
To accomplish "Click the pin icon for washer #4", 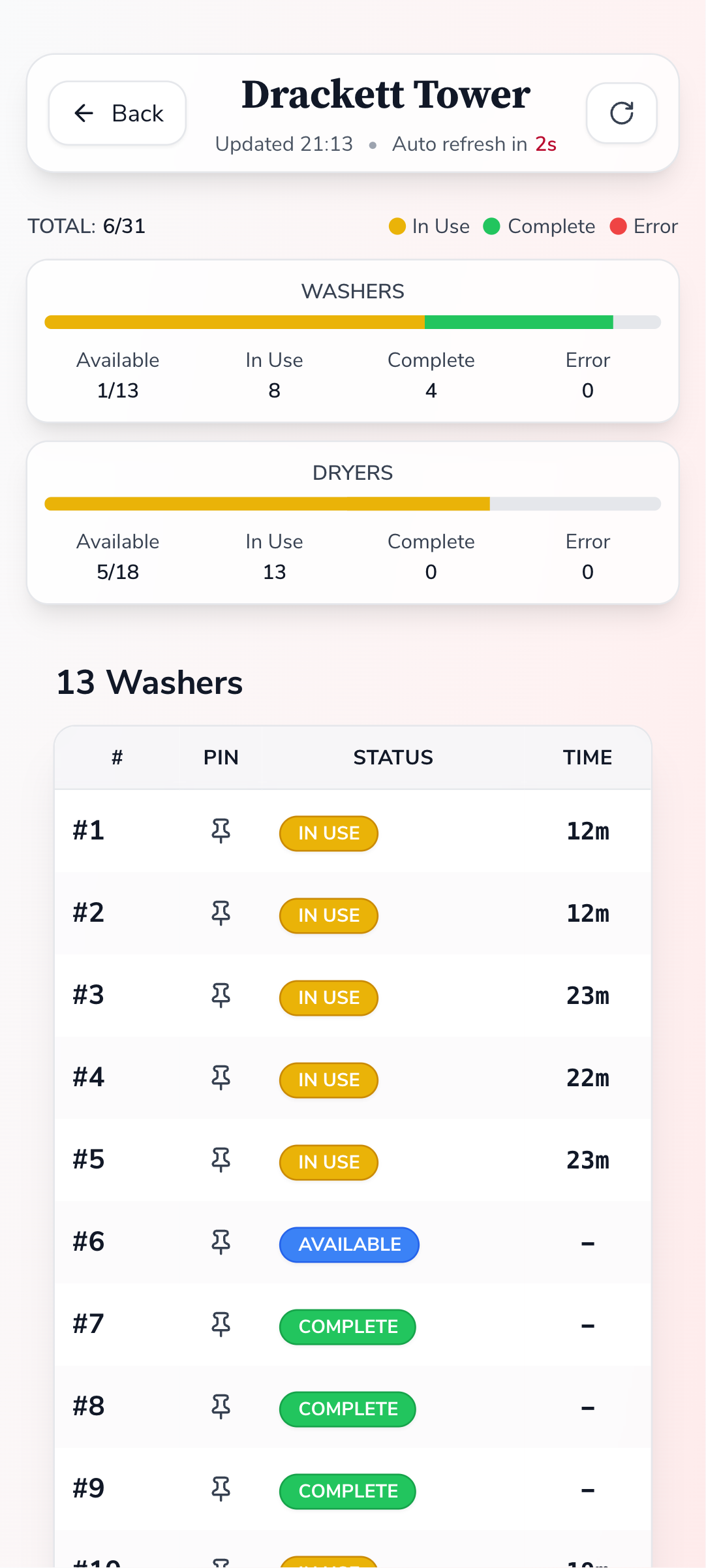I will pos(221,1078).
